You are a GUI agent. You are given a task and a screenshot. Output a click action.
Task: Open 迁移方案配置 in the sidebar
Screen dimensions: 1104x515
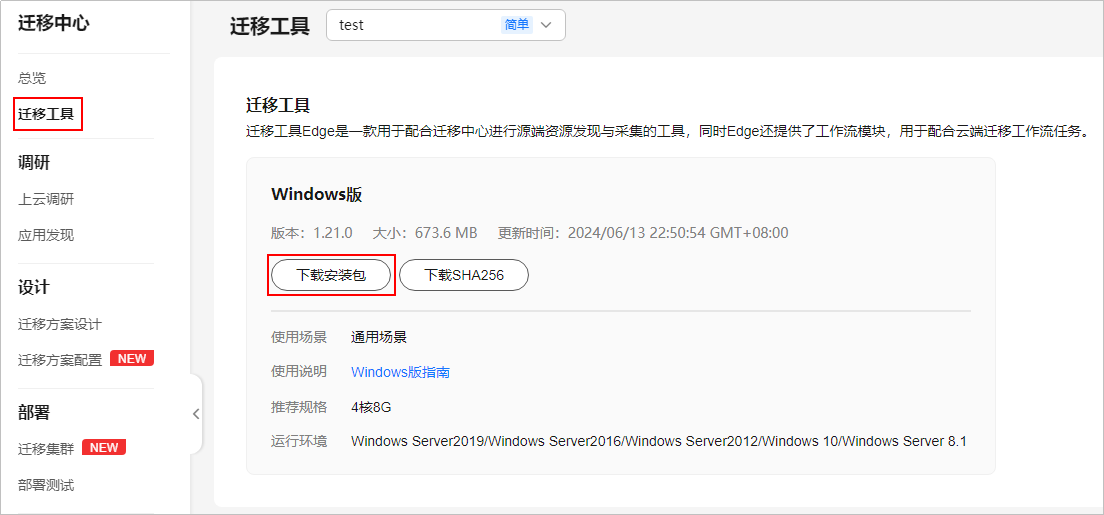tap(61, 359)
